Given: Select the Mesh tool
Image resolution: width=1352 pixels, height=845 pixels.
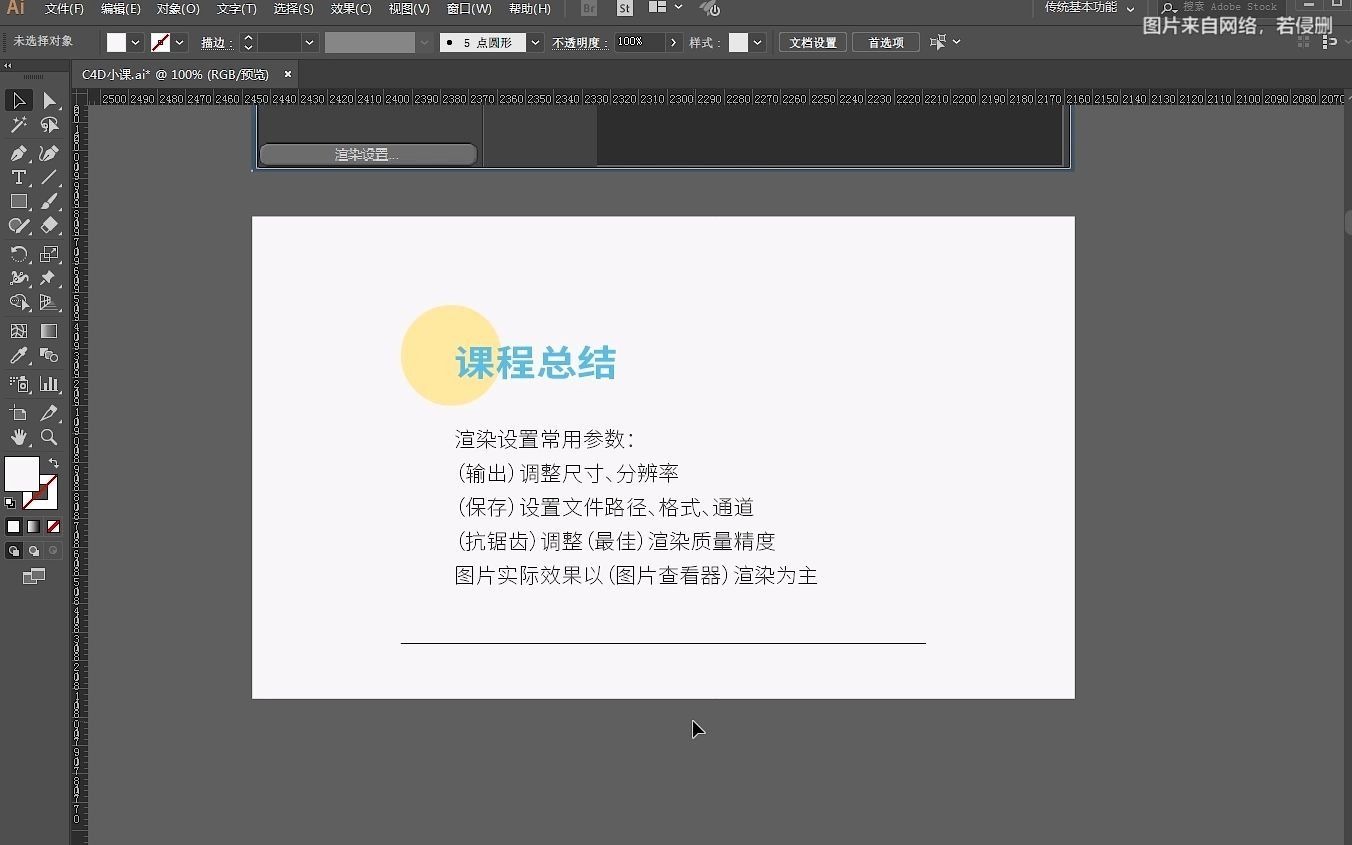Looking at the screenshot, I should pyautogui.click(x=19, y=331).
